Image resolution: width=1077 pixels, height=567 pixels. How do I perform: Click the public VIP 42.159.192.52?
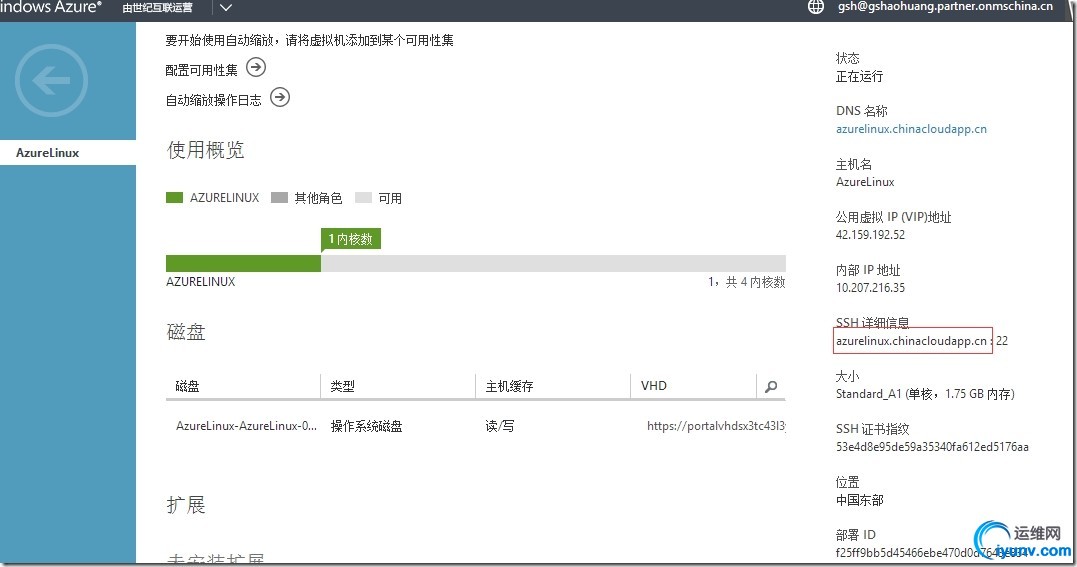(x=870, y=235)
